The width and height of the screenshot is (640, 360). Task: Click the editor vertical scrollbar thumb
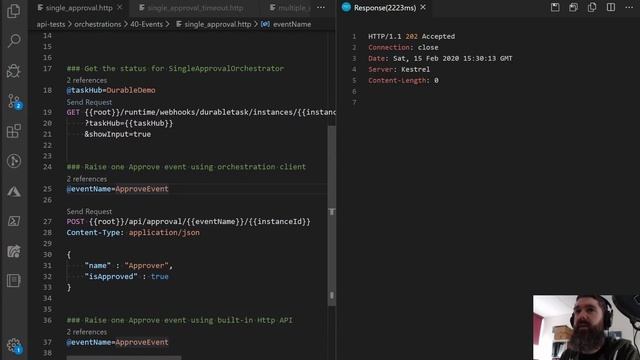[331, 216]
